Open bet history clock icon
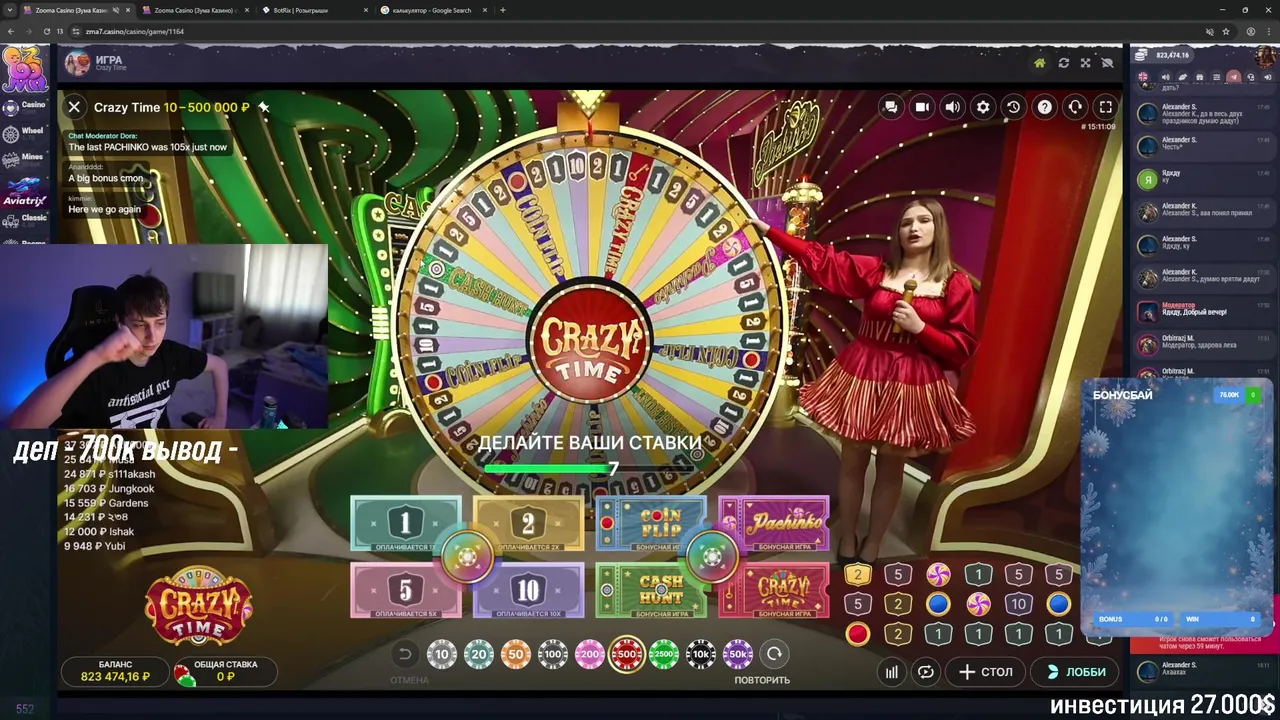 click(x=1013, y=107)
